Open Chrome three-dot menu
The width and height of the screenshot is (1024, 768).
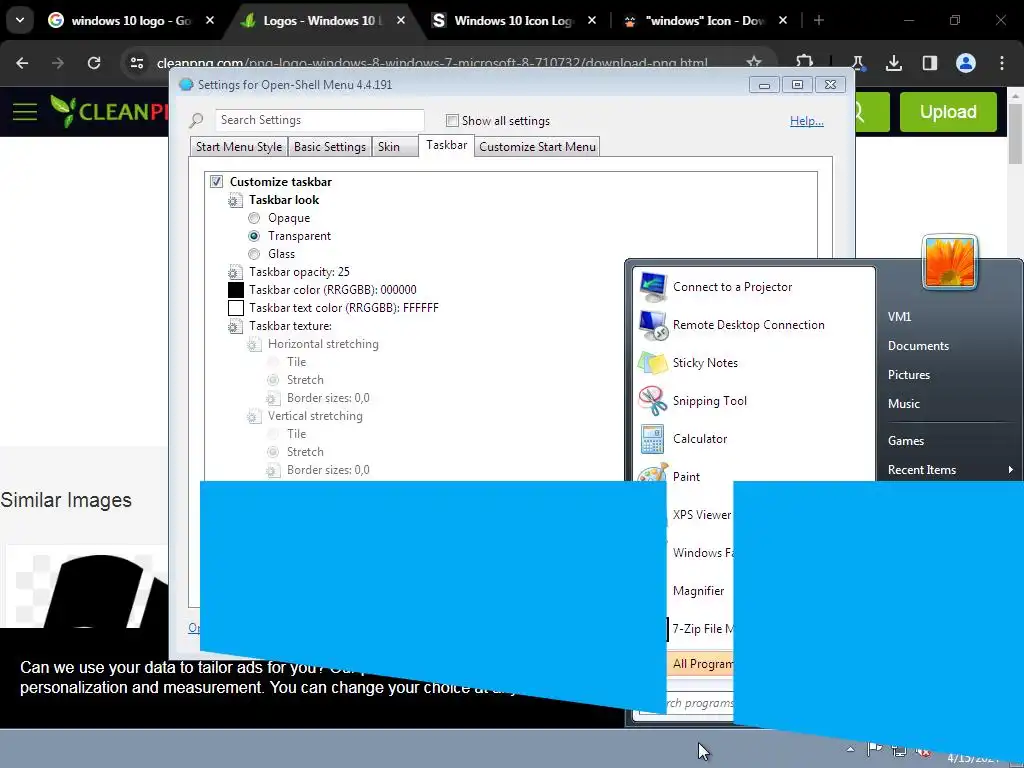tap(1002, 63)
